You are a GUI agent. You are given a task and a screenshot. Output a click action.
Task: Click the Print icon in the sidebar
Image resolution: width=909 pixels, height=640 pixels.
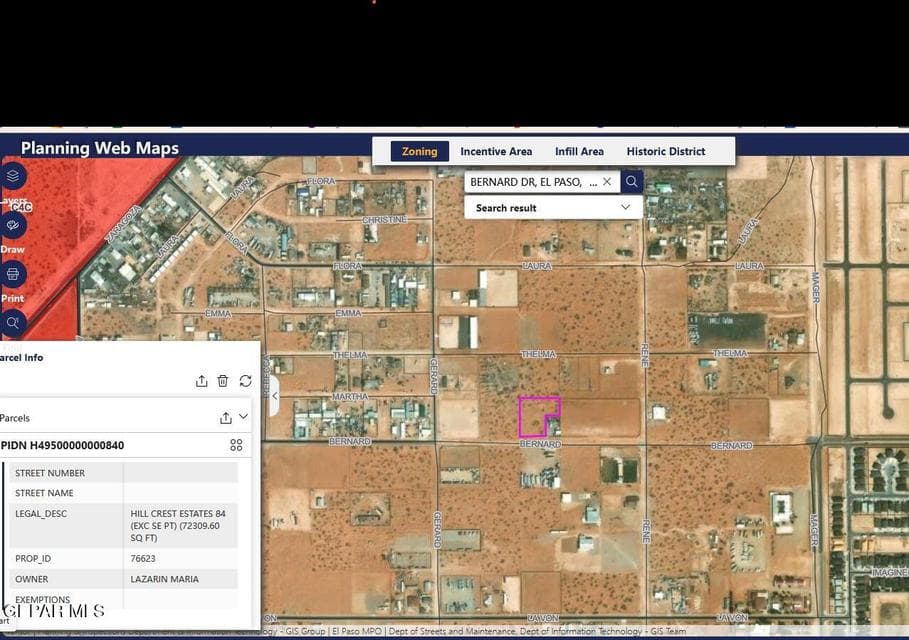coord(13,273)
